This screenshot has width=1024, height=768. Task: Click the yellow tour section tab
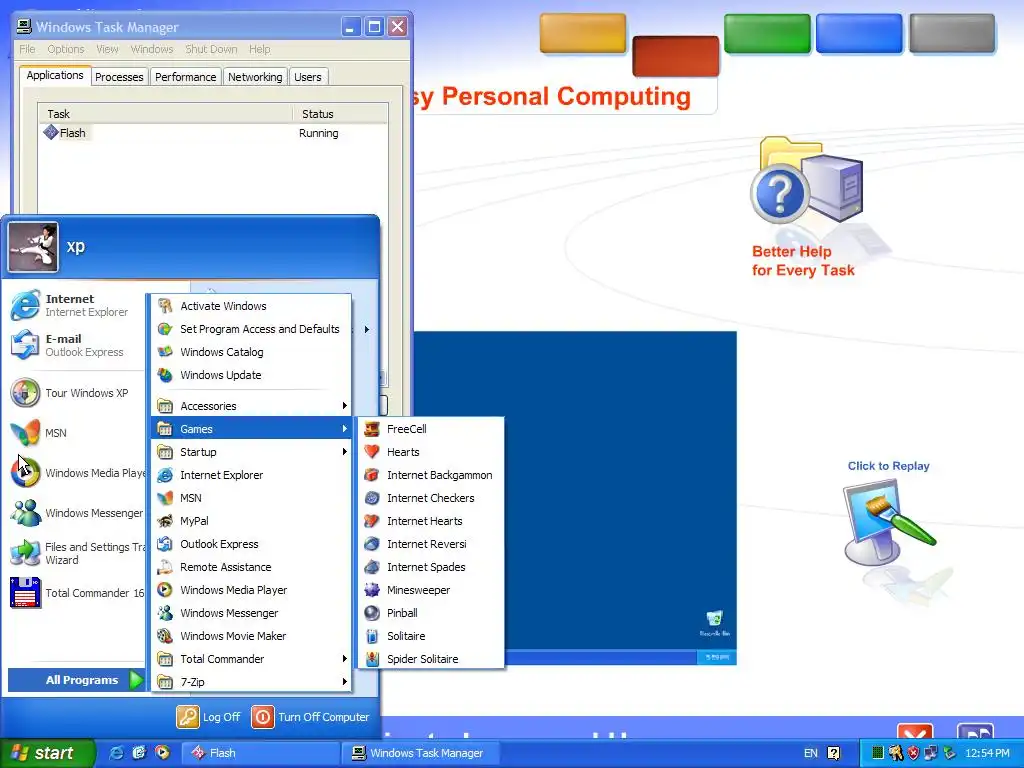click(x=583, y=33)
